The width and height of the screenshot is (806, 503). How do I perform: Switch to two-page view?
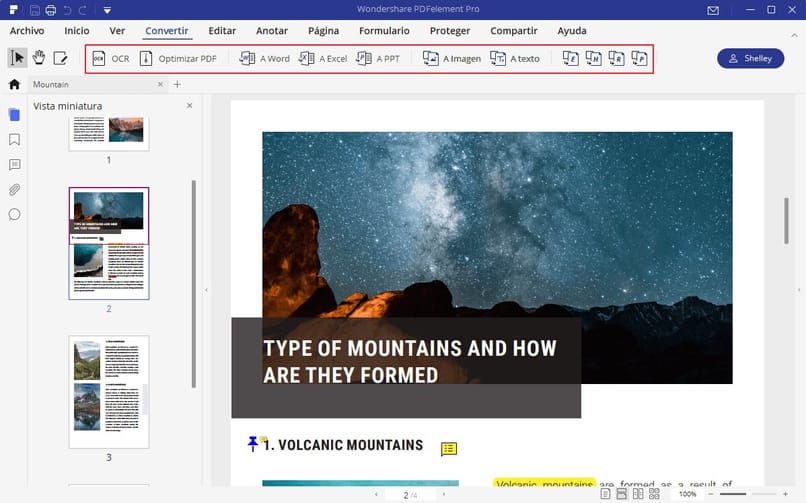(x=638, y=494)
